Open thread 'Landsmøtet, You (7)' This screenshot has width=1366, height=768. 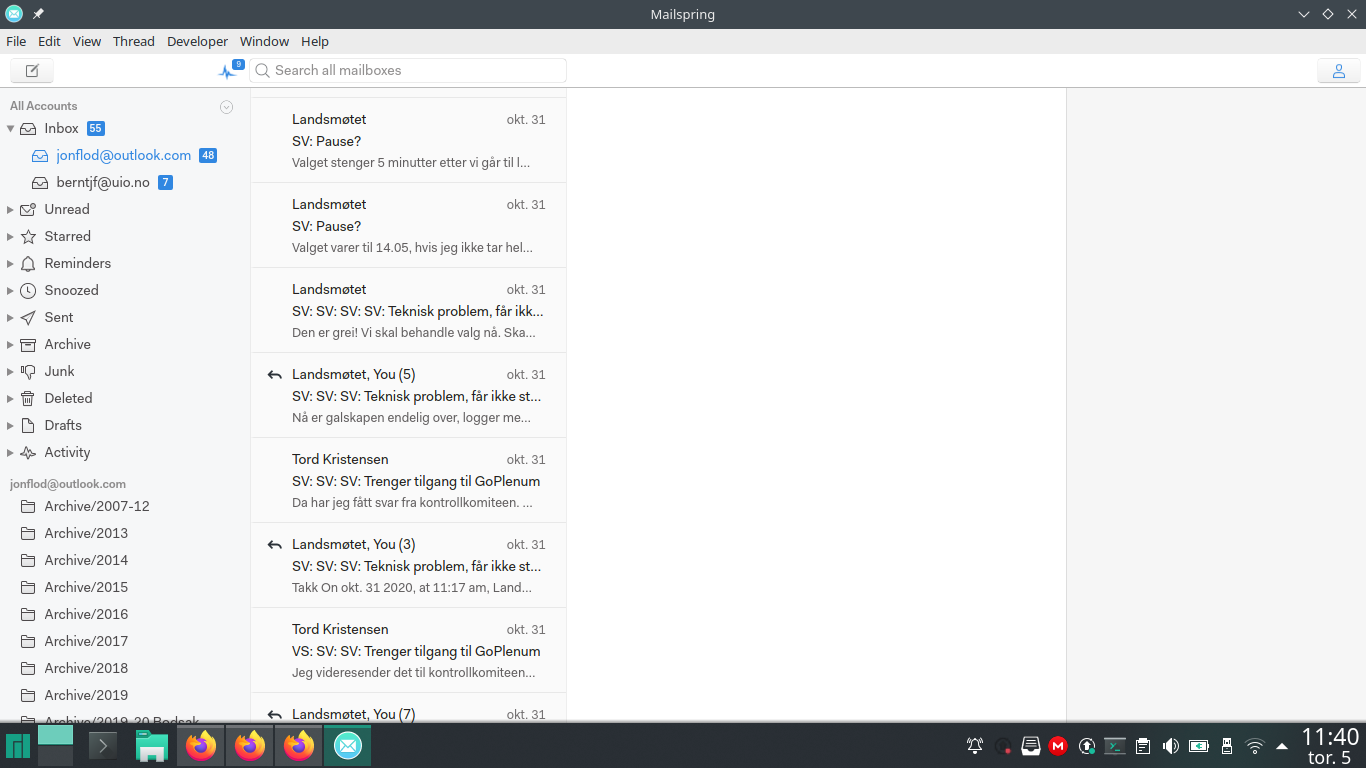[x=408, y=708]
